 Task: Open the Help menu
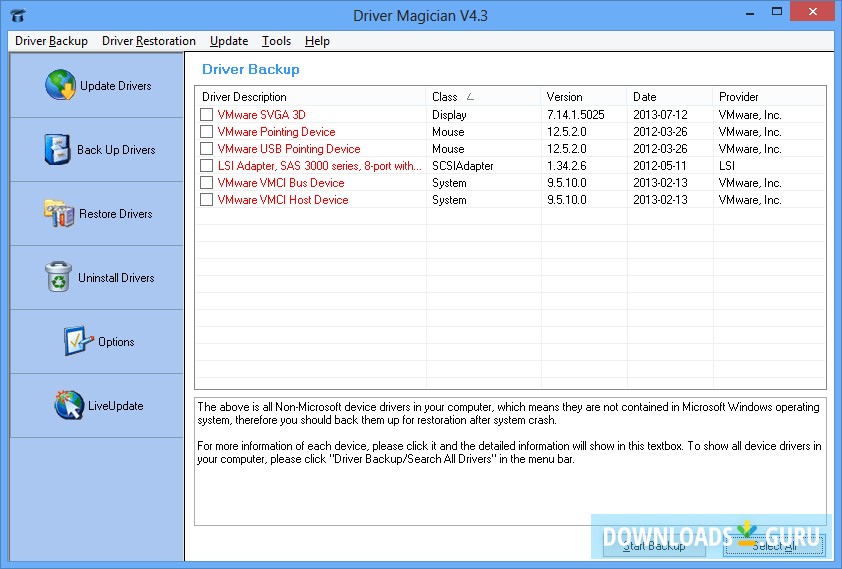(317, 41)
